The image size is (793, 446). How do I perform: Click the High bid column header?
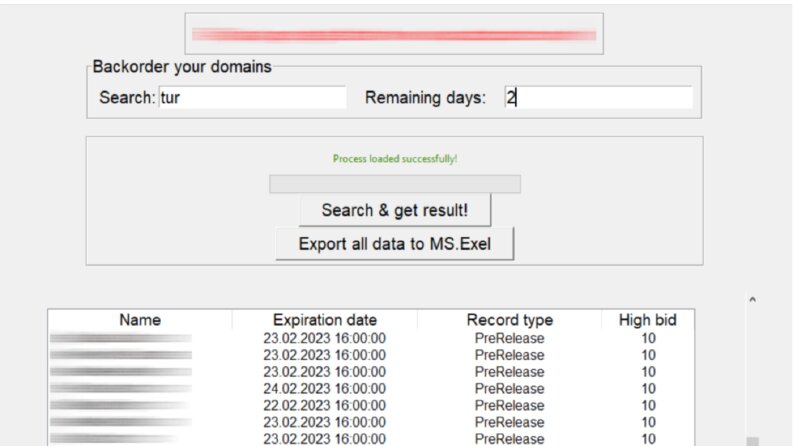(647, 320)
